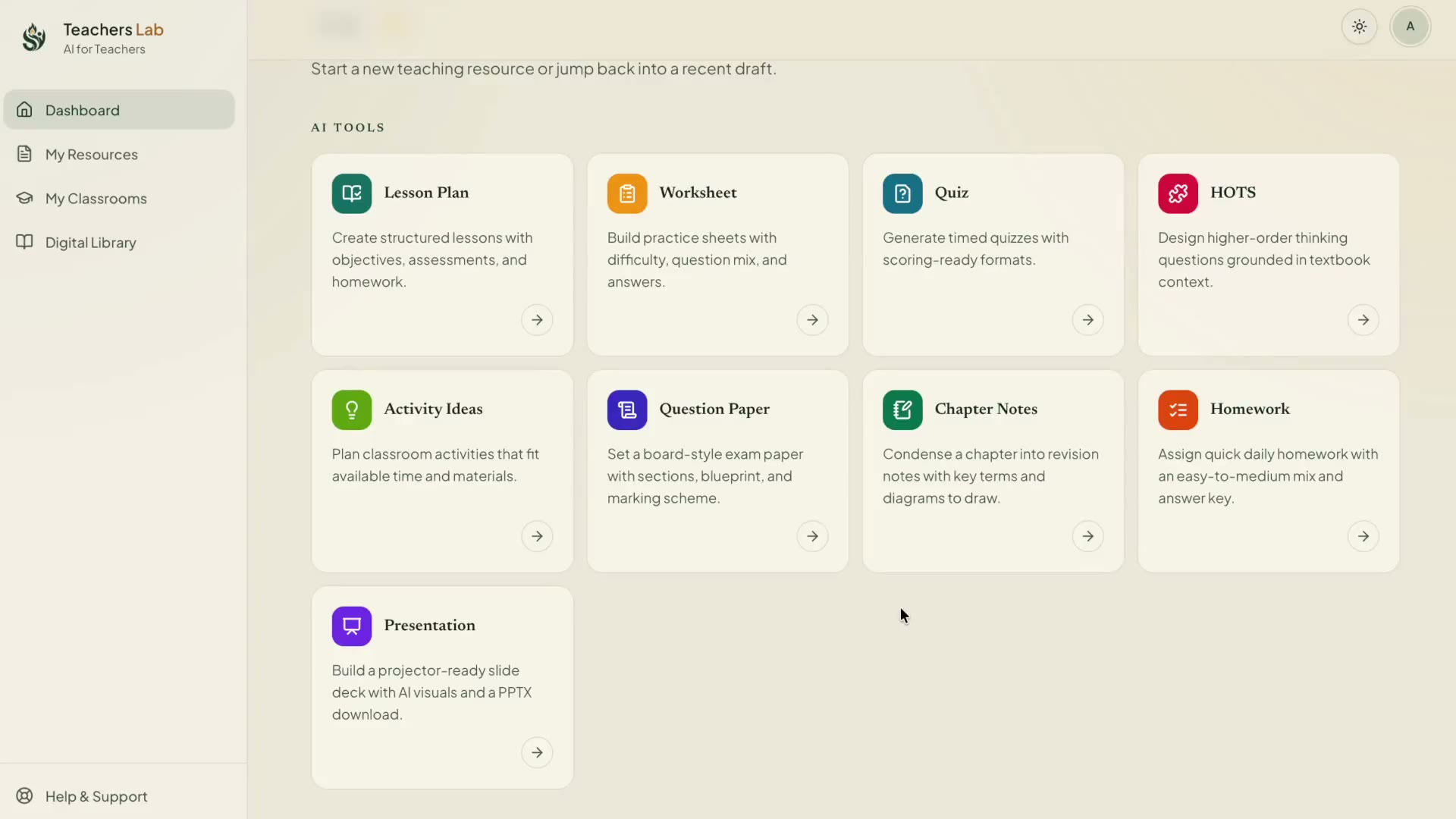Screen dimensions: 1456x819
Task: Open My Classrooms in the sidebar
Action: coord(119,198)
